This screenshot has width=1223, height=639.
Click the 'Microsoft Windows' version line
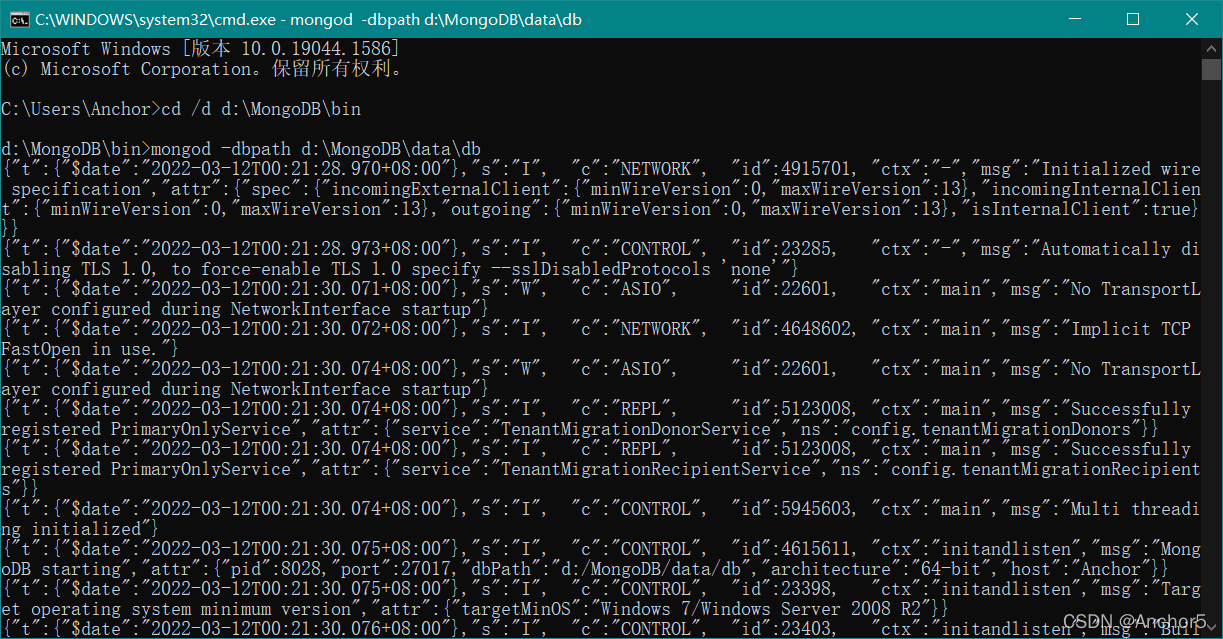tap(200, 49)
